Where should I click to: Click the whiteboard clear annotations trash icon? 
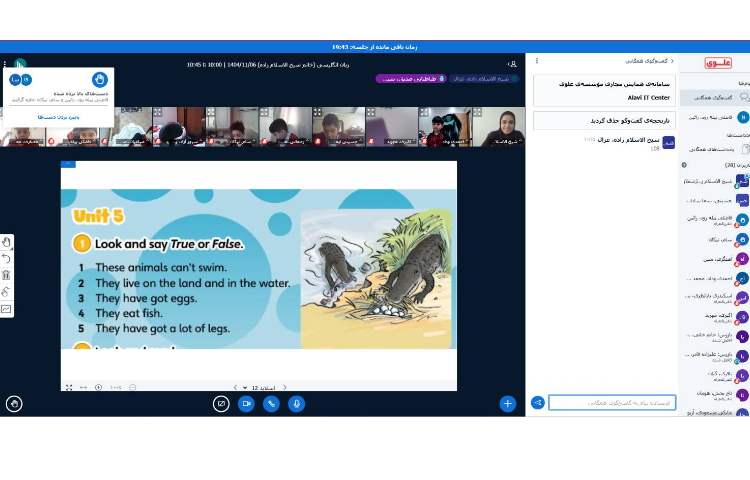[7, 275]
